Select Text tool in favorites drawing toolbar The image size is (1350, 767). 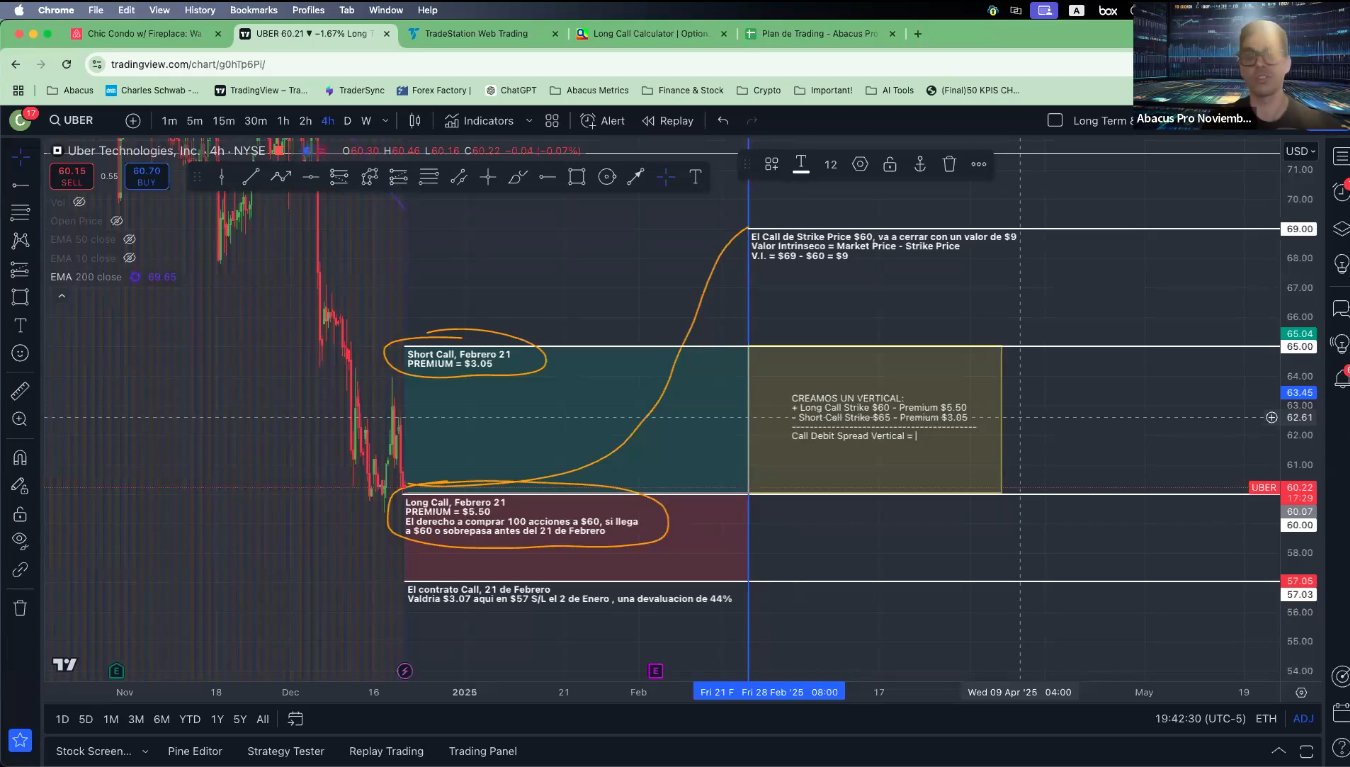[x=695, y=177]
